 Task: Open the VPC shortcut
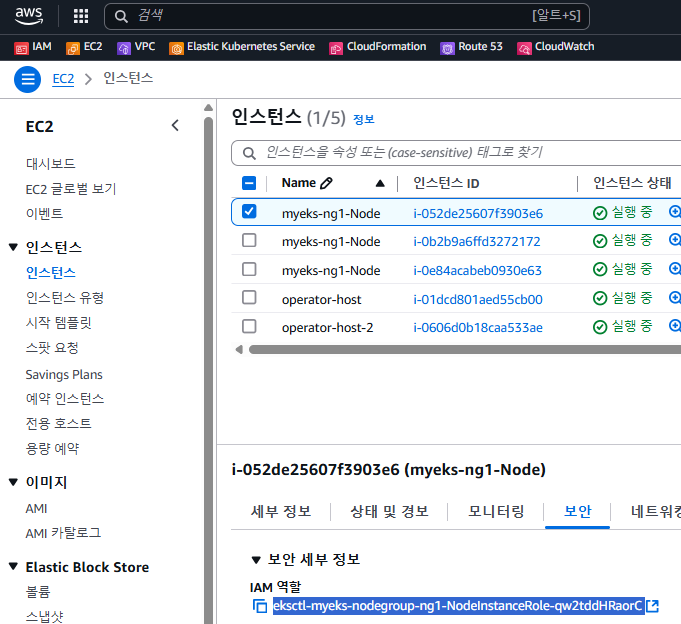pos(136,47)
